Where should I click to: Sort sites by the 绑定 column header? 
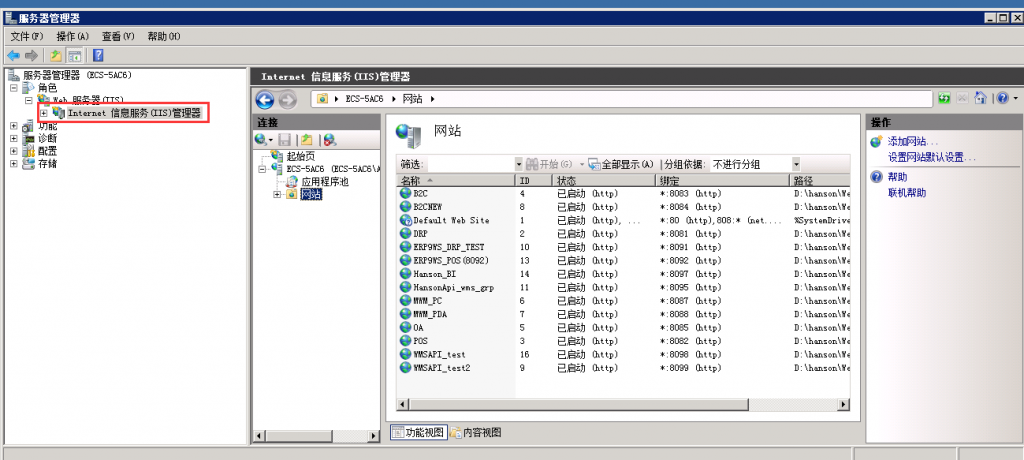click(722, 180)
